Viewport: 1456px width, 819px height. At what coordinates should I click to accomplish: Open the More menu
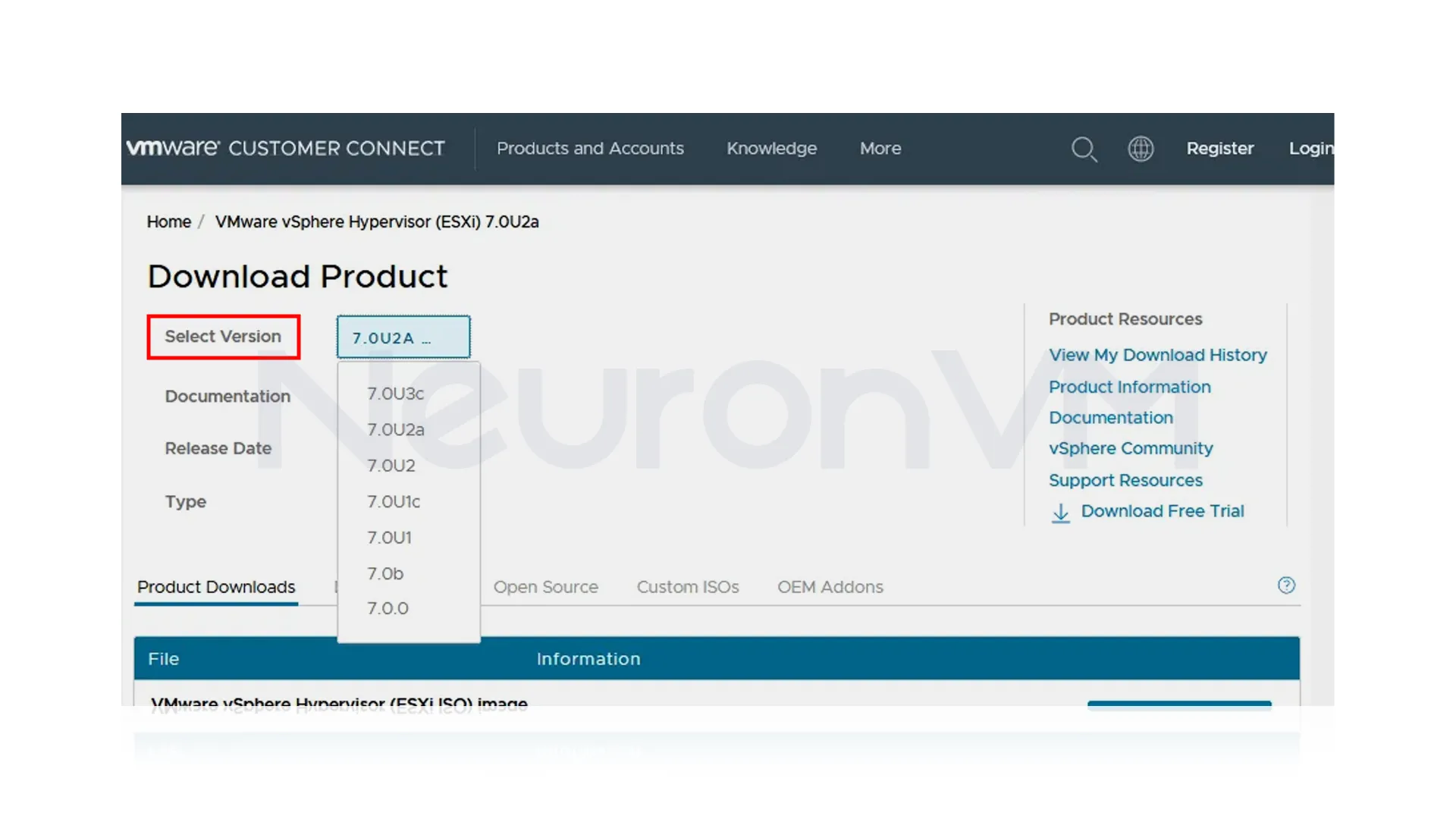pos(880,149)
